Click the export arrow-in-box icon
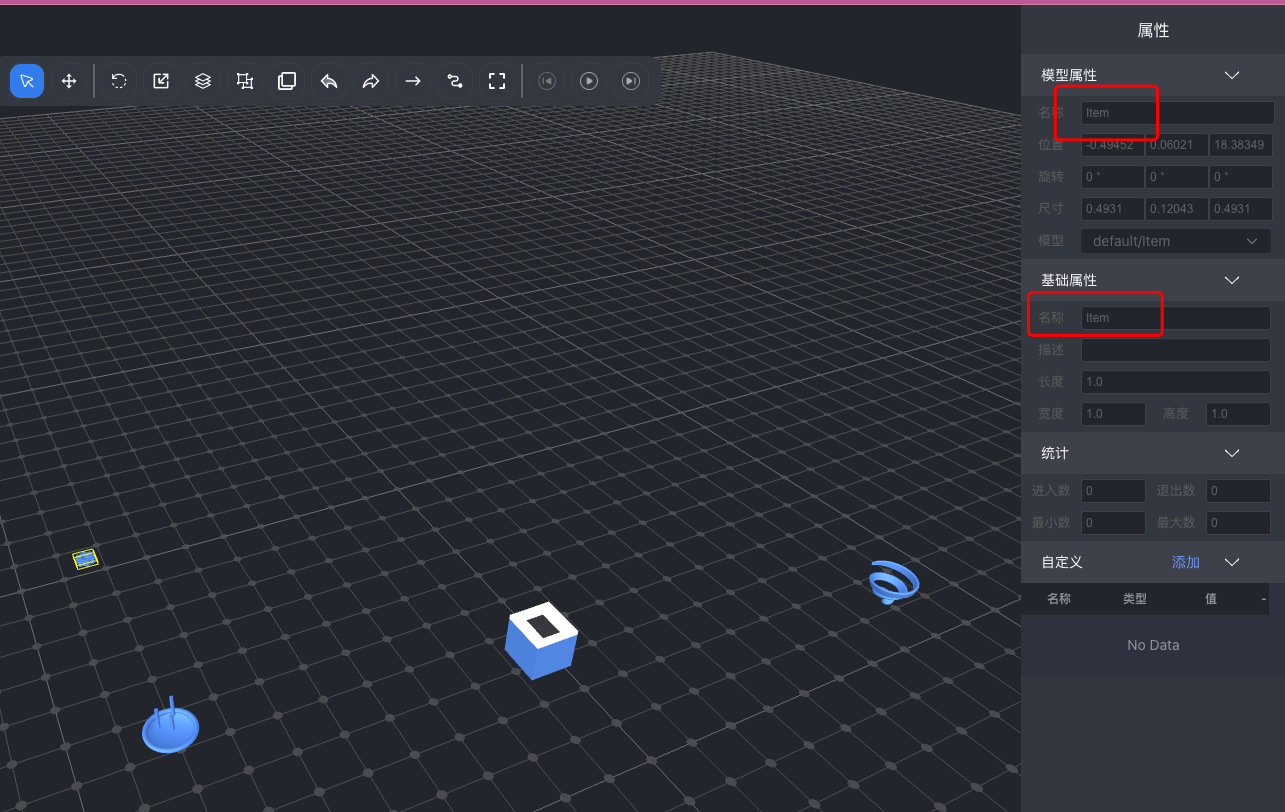 (x=161, y=81)
